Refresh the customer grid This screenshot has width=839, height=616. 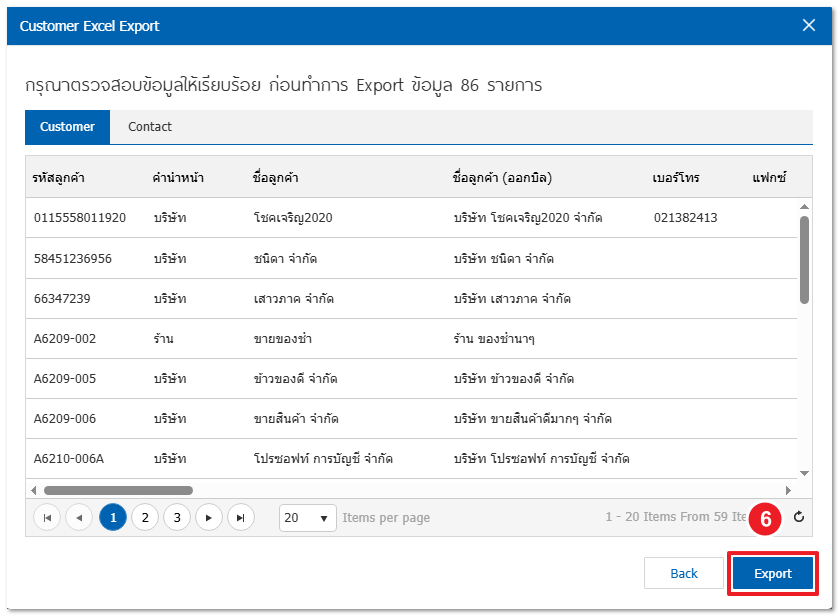[798, 517]
